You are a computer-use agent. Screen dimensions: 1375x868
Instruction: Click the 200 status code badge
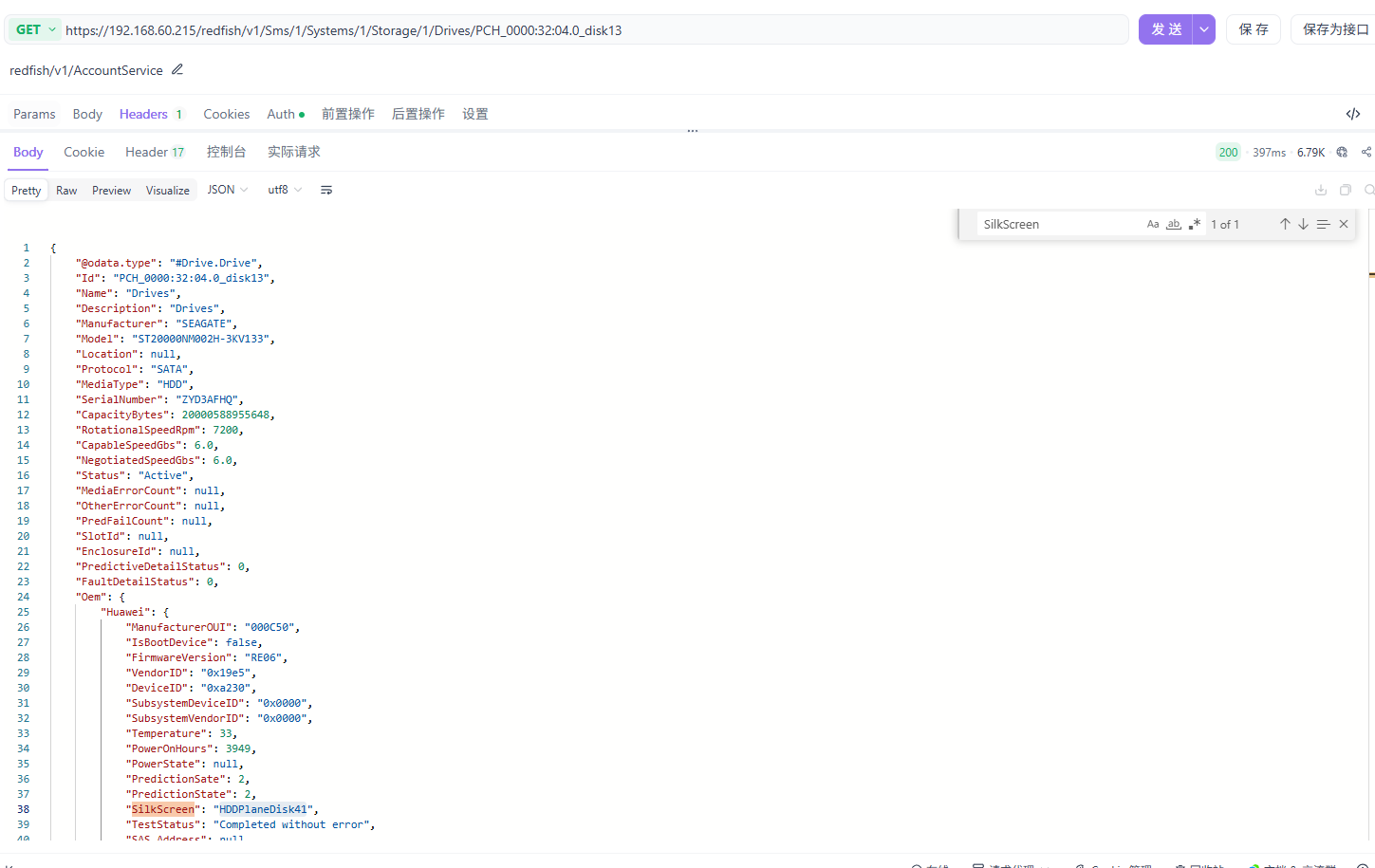[1228, 152]
